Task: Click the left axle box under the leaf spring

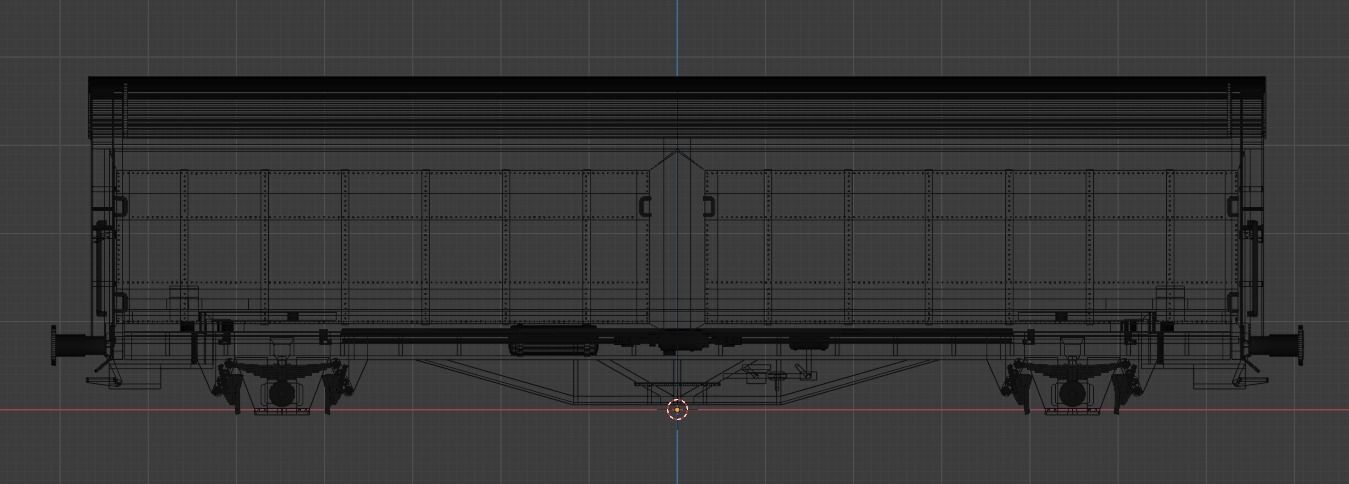Action: point(281,394)
